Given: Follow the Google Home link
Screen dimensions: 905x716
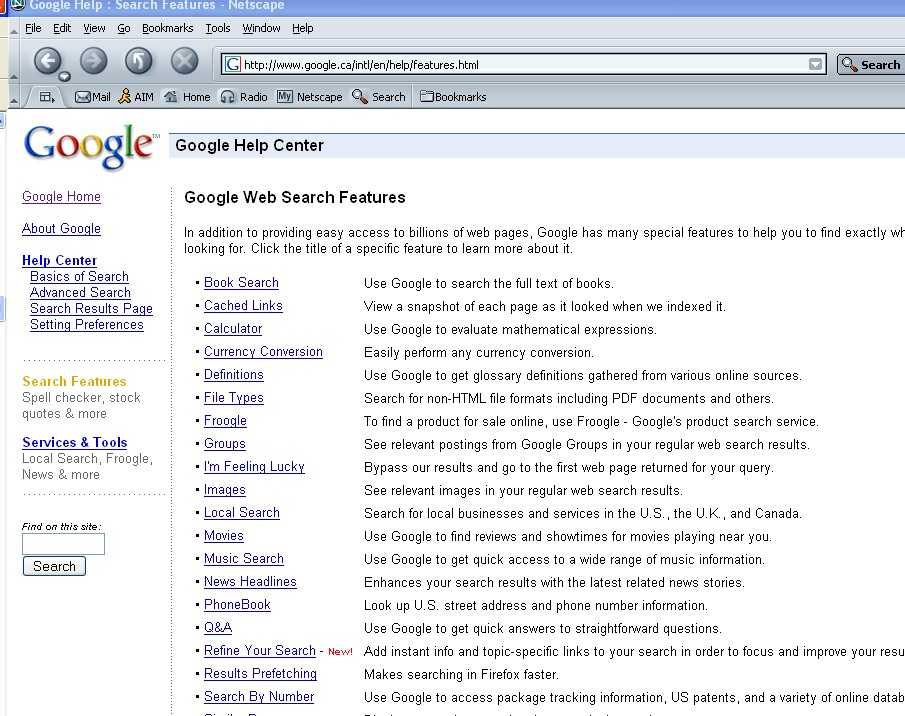Looking at the screenshot, I should pos(61,197).
